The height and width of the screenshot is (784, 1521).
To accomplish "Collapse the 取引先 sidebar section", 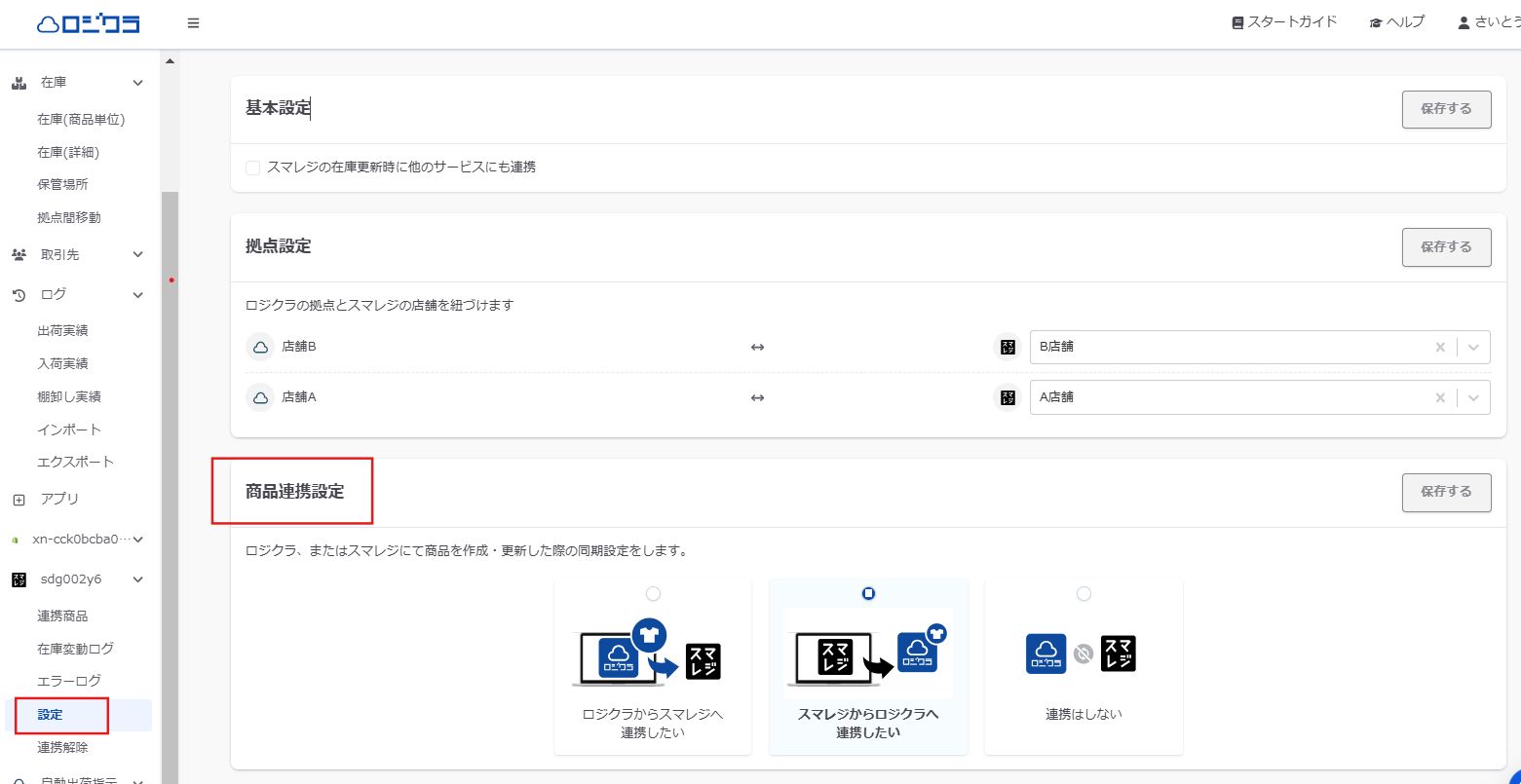I will point(138,255).
